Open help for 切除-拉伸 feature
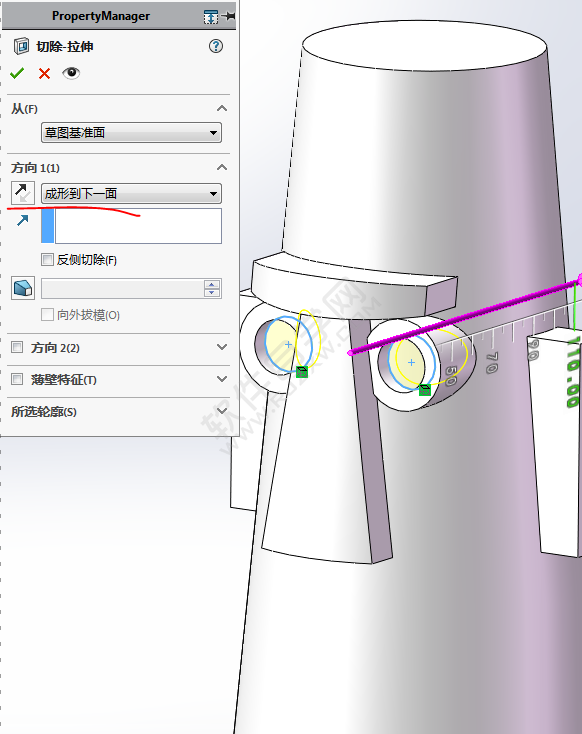The height and width of the screenshot is (734, 582). click(x=216, y=46)
